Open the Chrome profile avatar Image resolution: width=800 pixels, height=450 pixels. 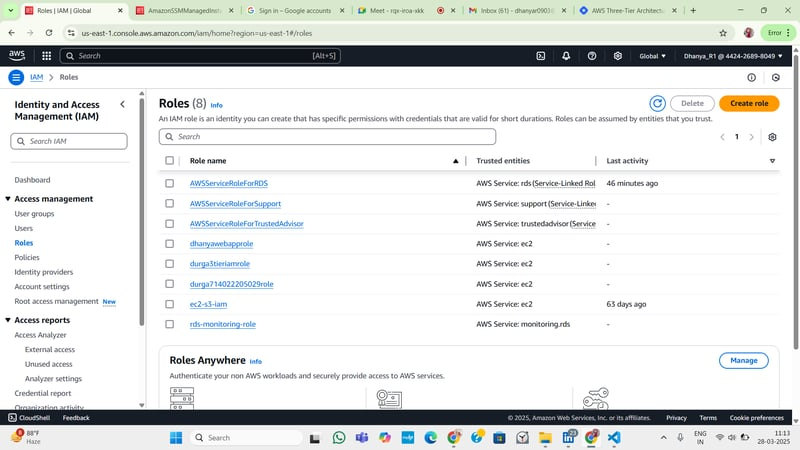pos(749,33)
